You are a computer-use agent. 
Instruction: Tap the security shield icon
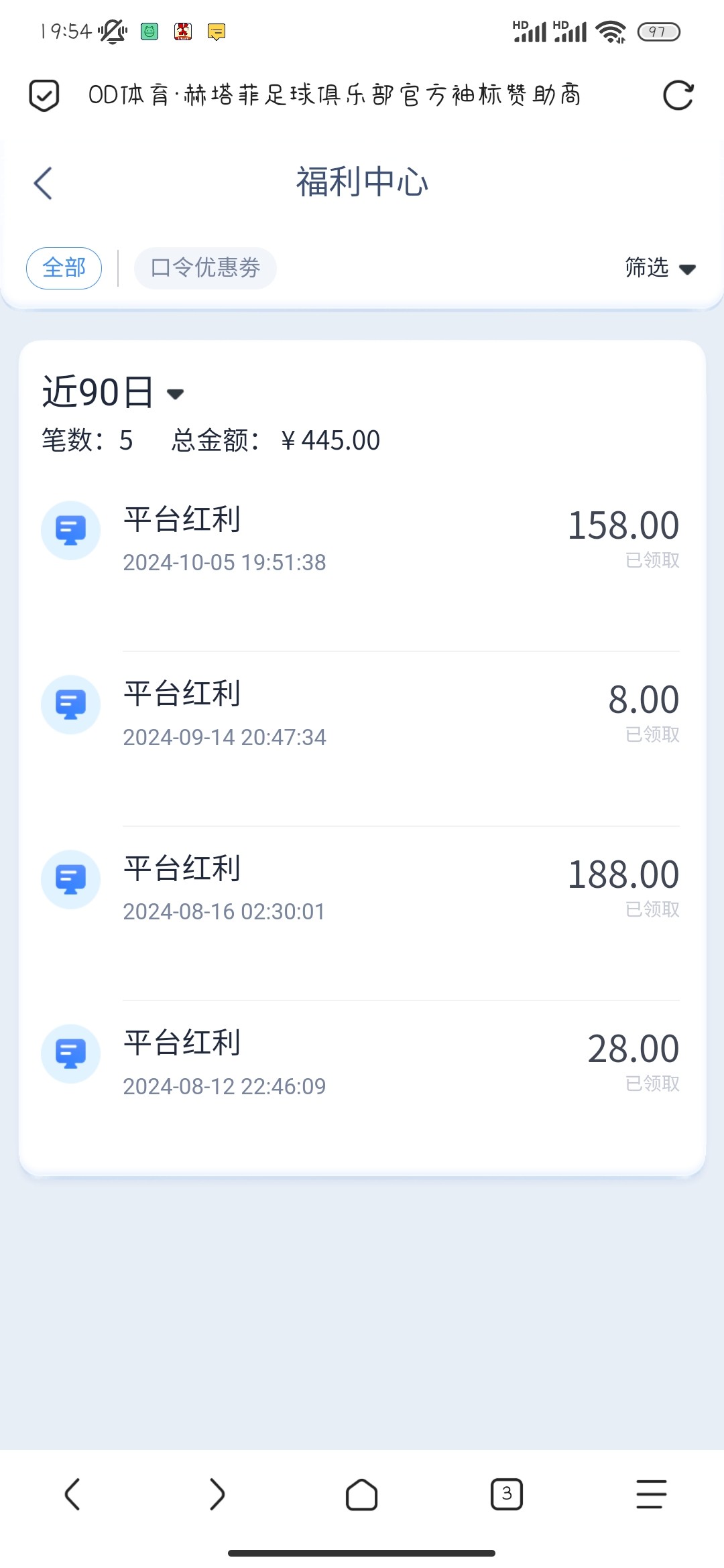click(44, 95)
